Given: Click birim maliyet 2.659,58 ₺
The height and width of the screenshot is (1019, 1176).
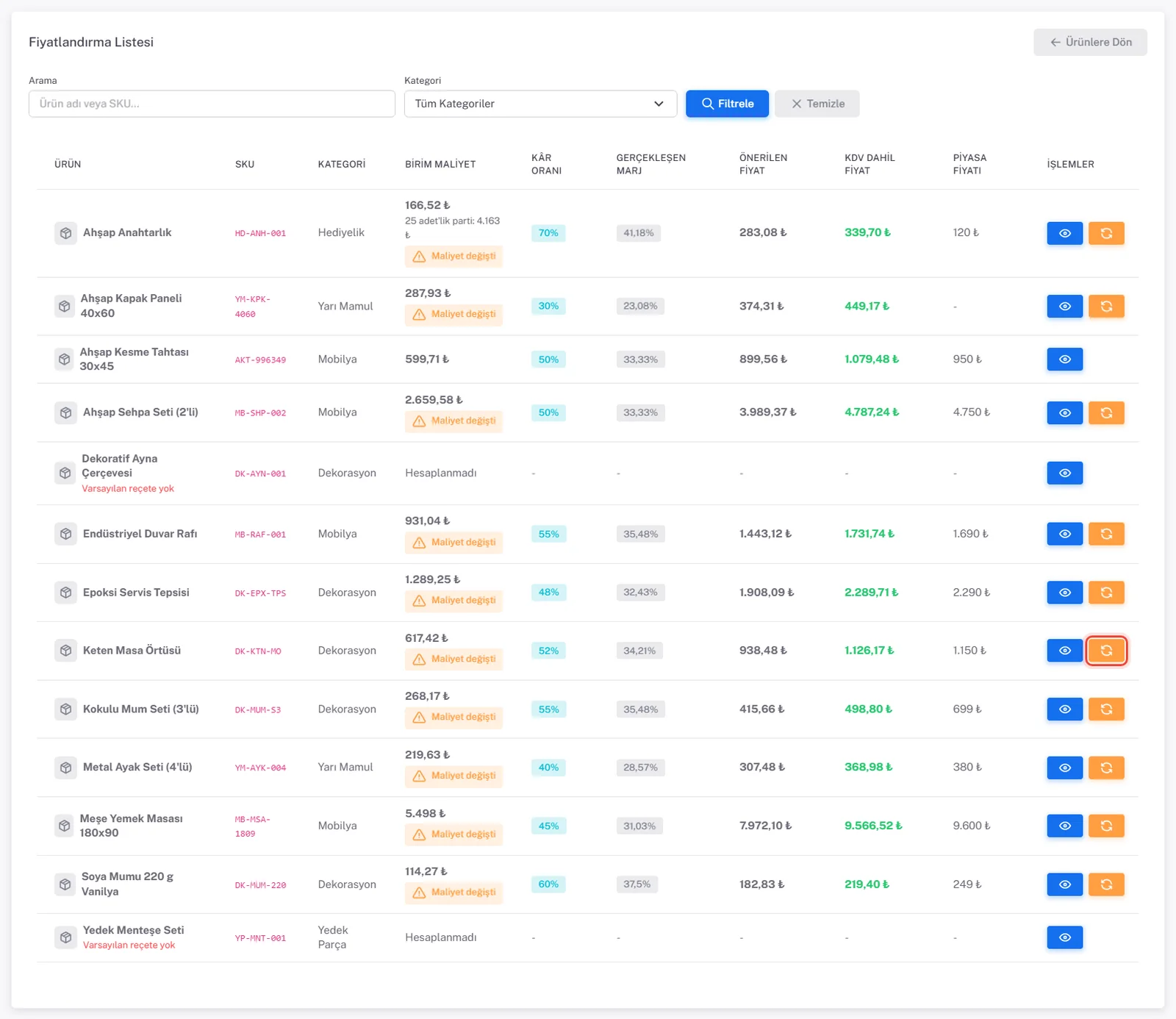Looking at the screenshot, I should coord(434,400).
